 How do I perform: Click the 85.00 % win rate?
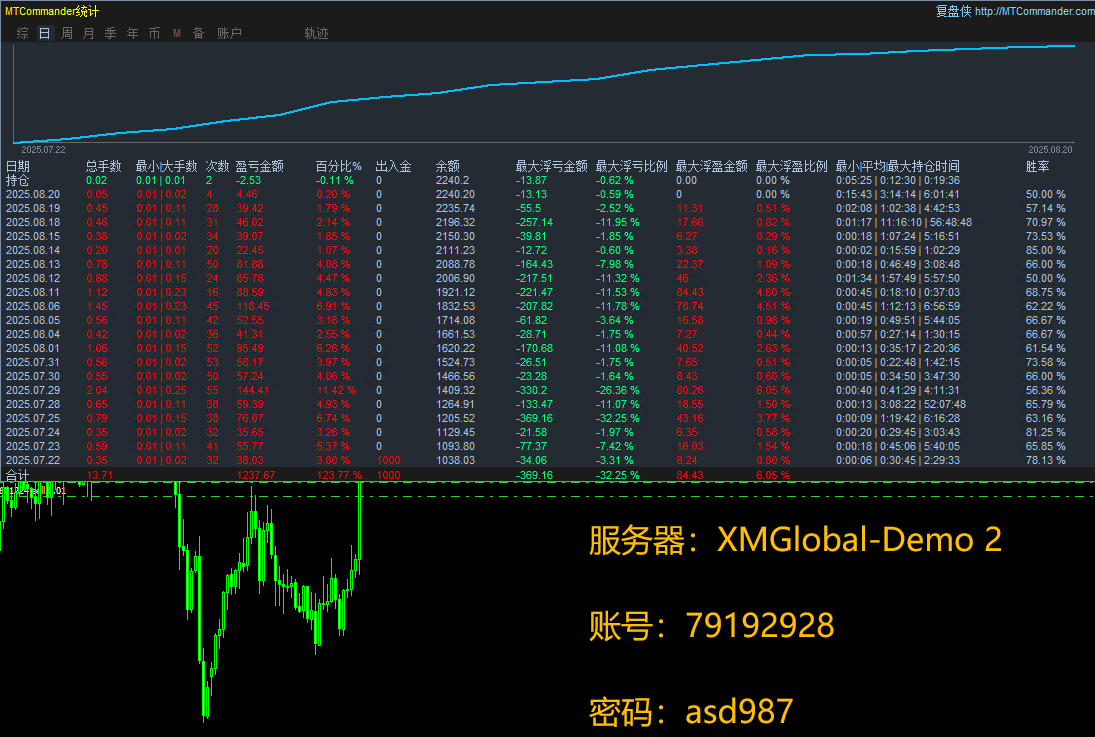(1045, 250)
